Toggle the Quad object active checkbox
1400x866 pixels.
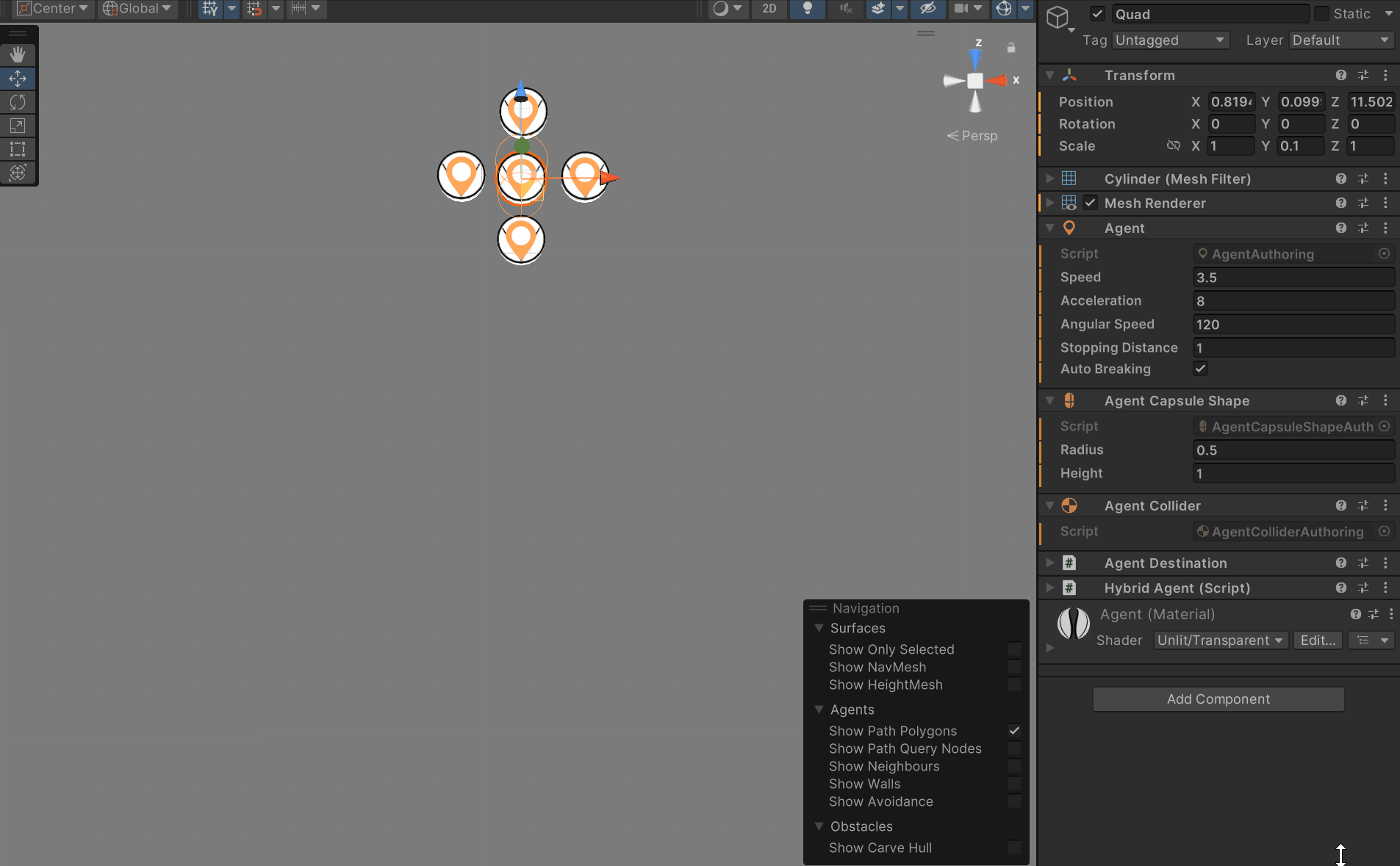click(1097, 14)
